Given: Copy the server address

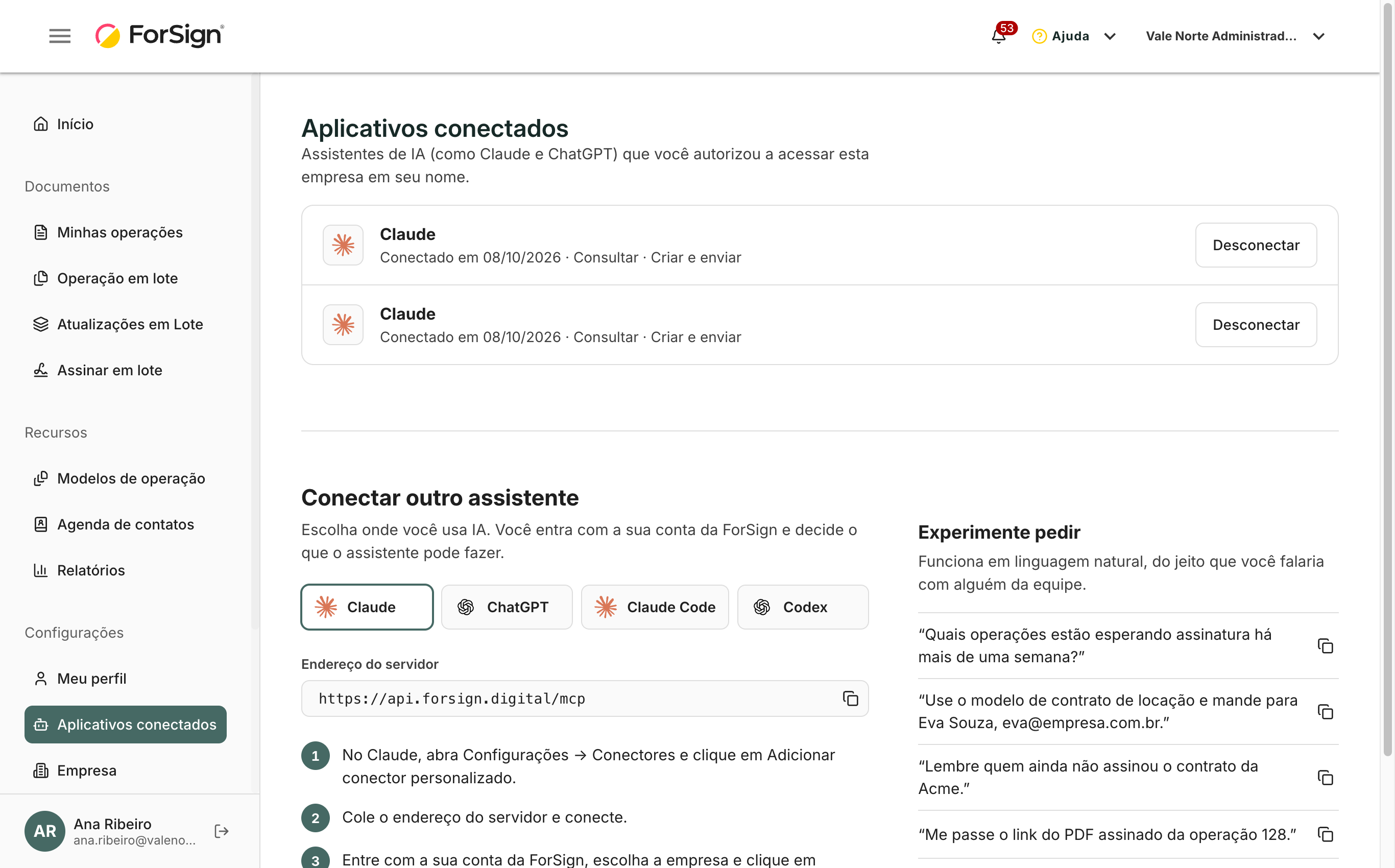Looking at the screenshot, I should point(850,698).
